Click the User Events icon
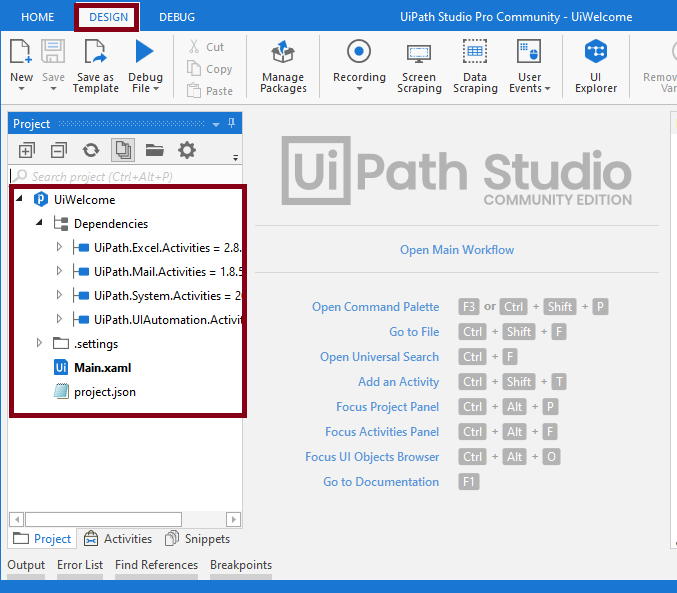Image resolution: width=677 pixels, height=593 pixels. coord(529,52)
